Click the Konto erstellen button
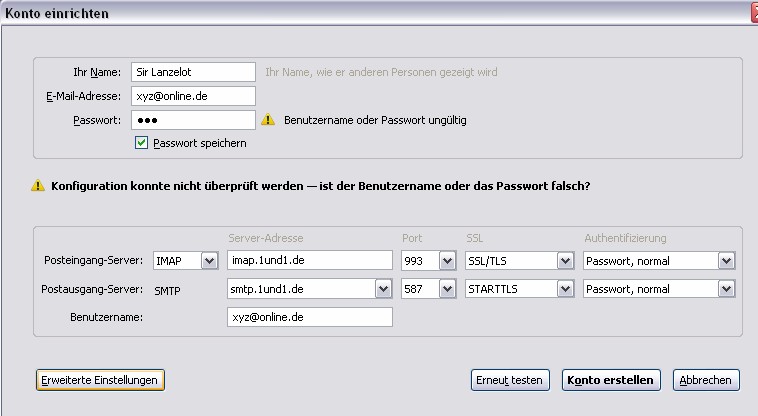Image resolution: width=758 pixels, height=416 pixels. coord(609,380)
